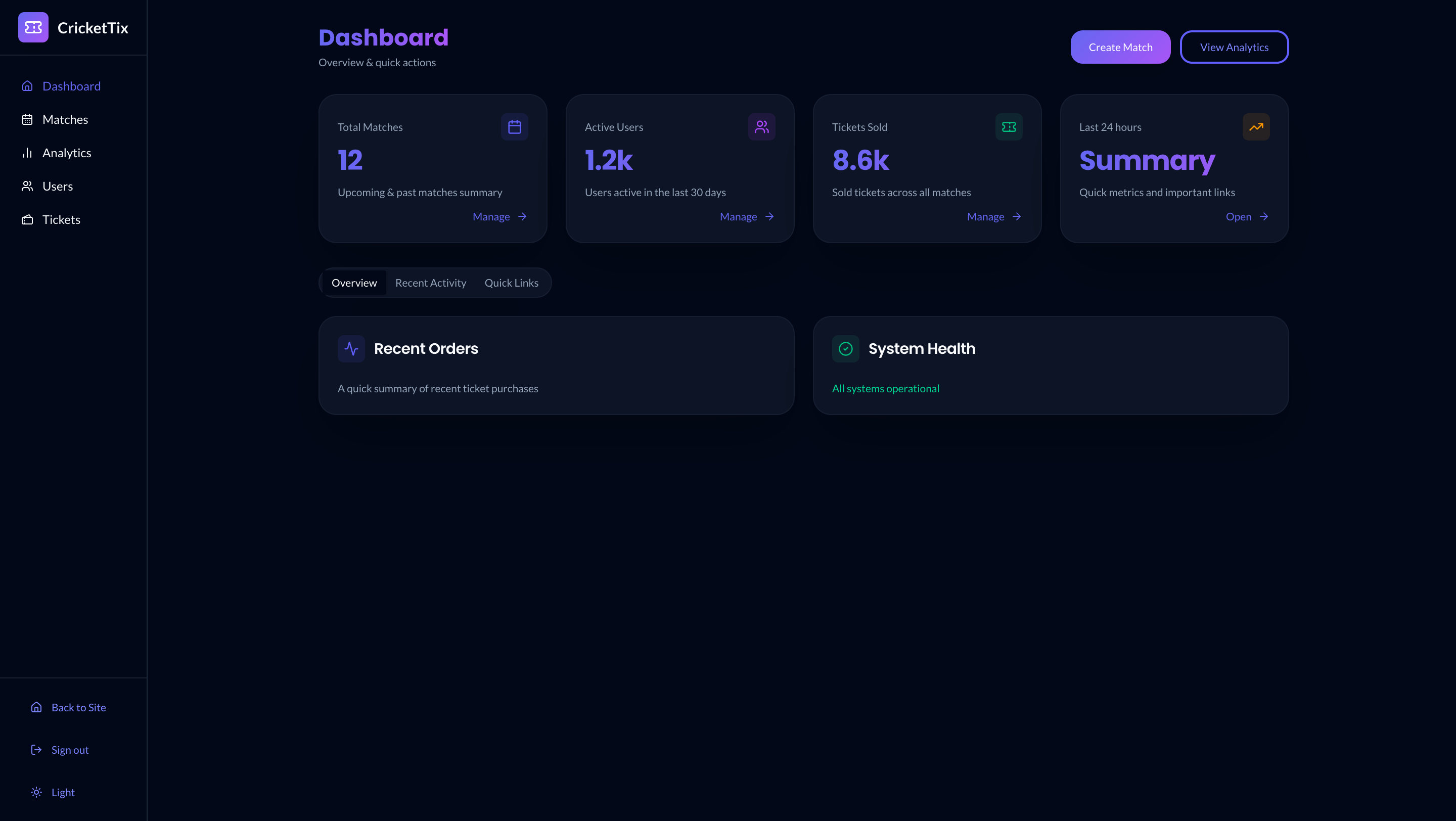Click the green check icon beside System Health
Image resolution: width=1456 pixels, height=821 pixels.
pos(845,349)
